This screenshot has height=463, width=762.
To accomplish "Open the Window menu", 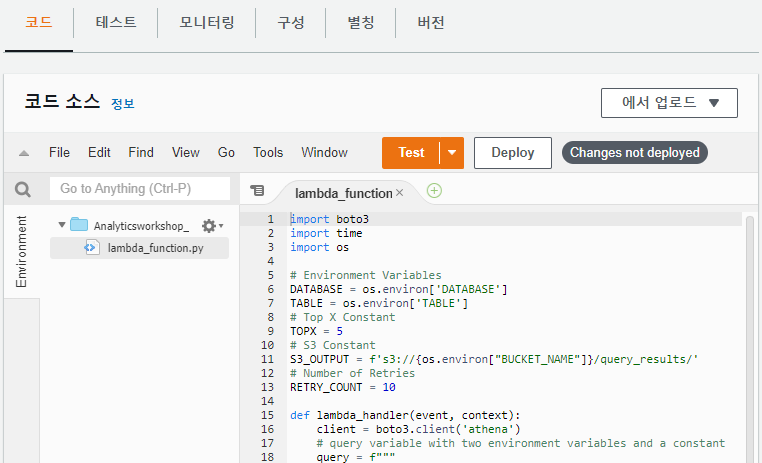I will click(324, 153).
